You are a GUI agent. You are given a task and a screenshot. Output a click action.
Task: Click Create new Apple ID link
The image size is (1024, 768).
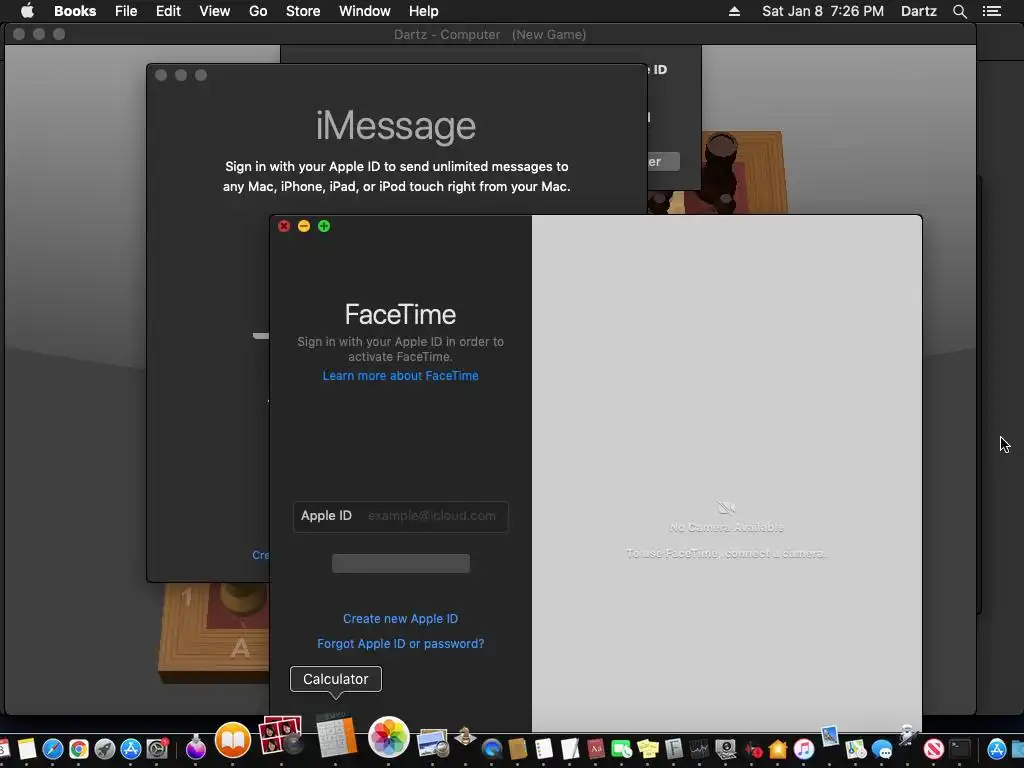[400, 618]
